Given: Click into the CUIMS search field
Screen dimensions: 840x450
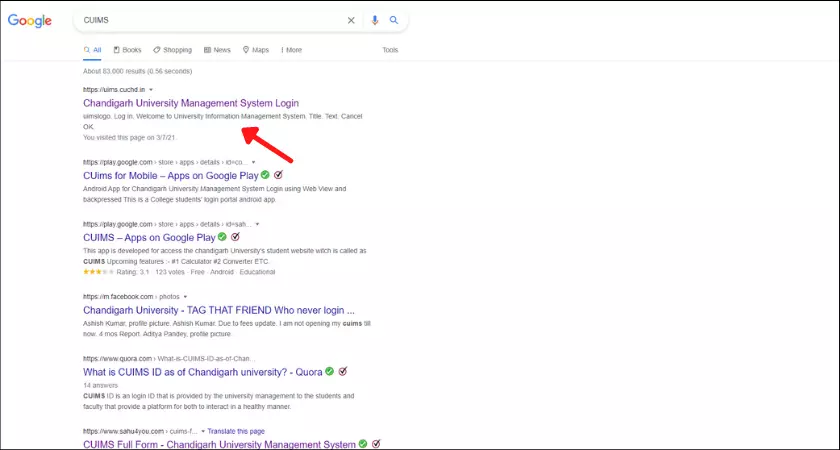Looking at the screenshot, I should 212,20.
